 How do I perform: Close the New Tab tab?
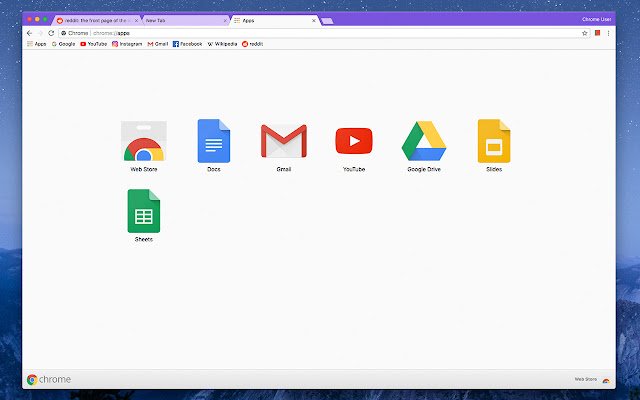225,20
